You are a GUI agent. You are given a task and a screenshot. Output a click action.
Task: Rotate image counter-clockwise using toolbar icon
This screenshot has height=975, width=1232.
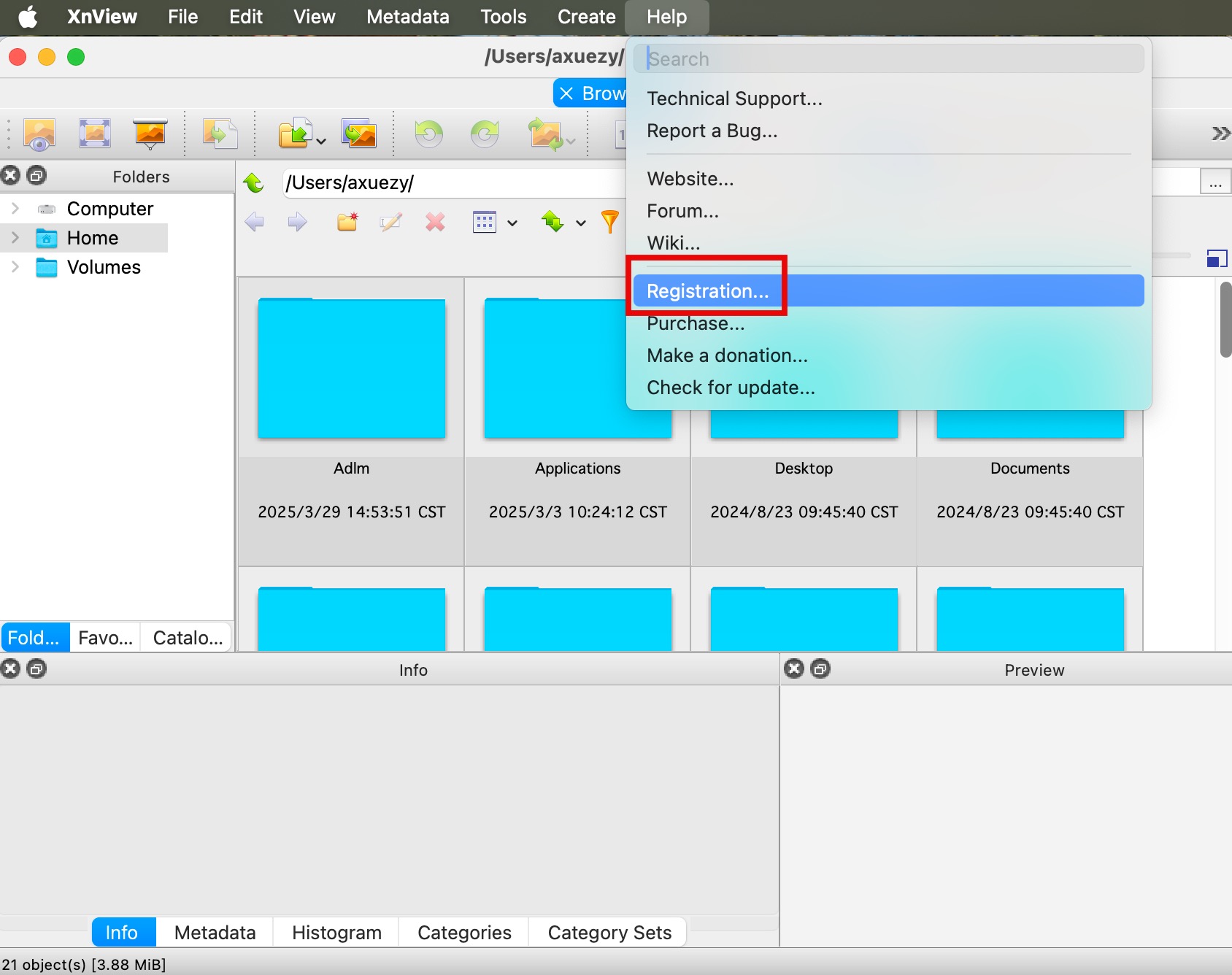pos(428,134)
